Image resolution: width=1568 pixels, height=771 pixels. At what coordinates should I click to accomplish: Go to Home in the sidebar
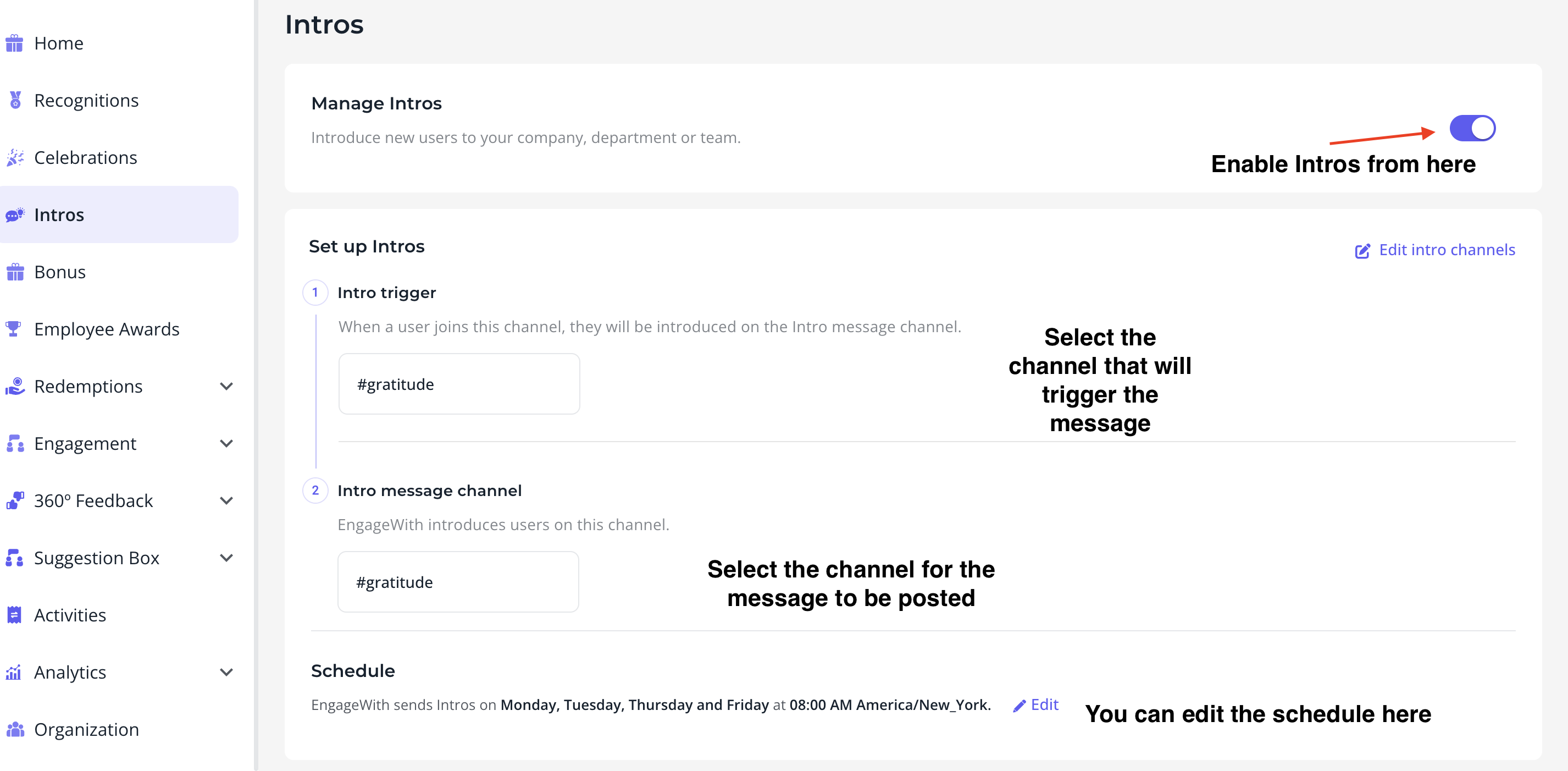119,43
